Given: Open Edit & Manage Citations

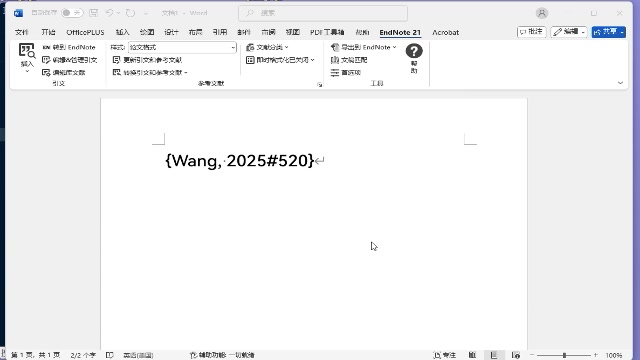Looking at the screenshot, I should [x=70, y=60].
